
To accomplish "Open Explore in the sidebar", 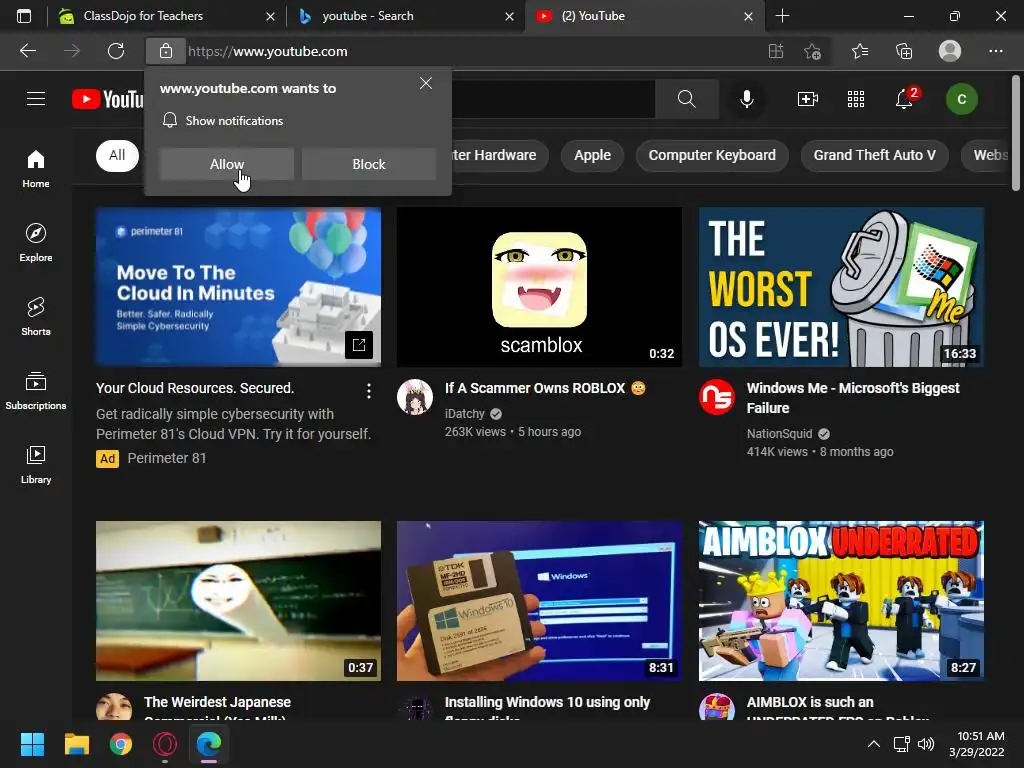I will pos(36,242).
